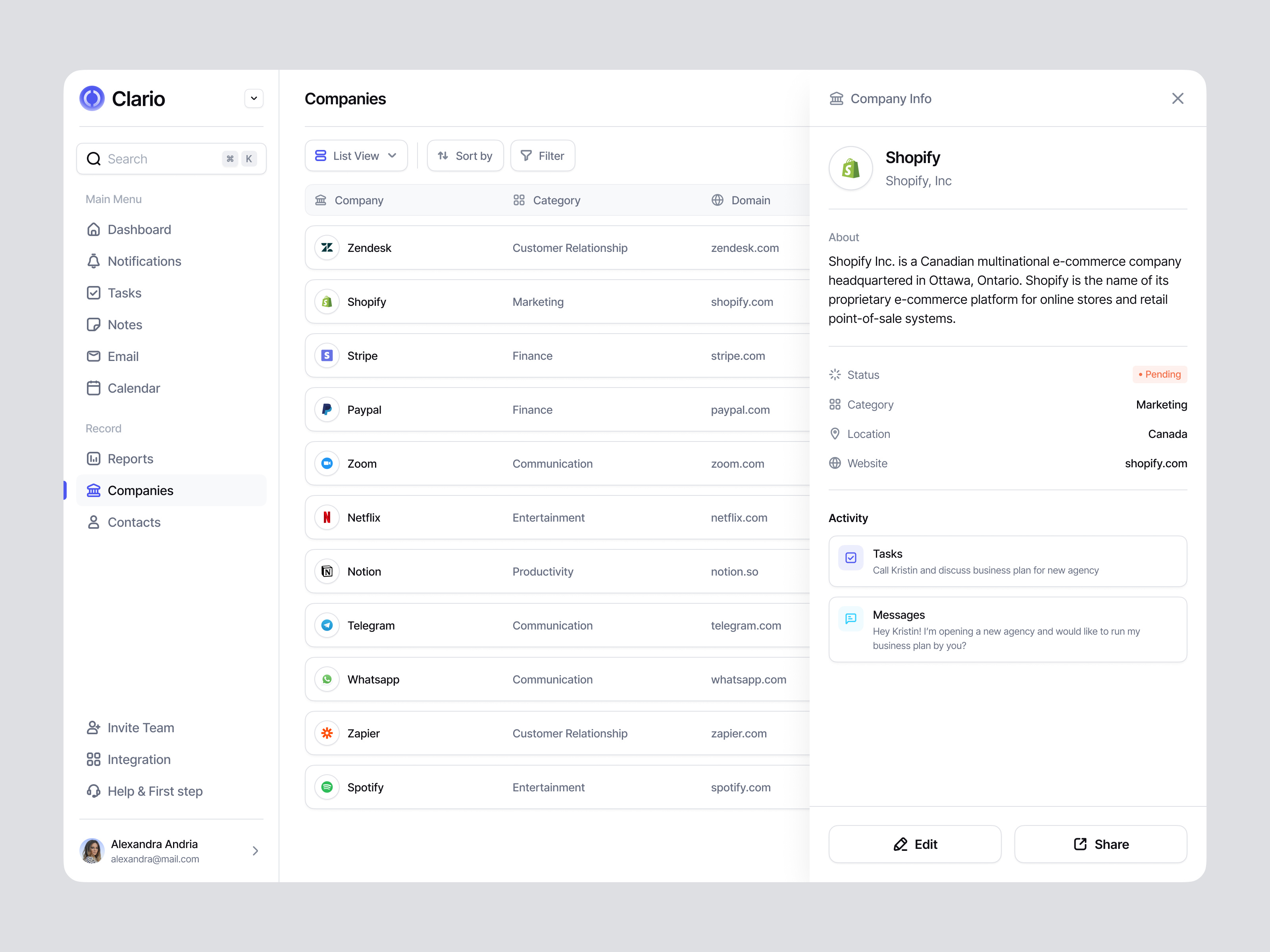This screenshot has height=952, width=1270.
Task: Click the Netflix logo icon
Action: click(x=327, y=518)
